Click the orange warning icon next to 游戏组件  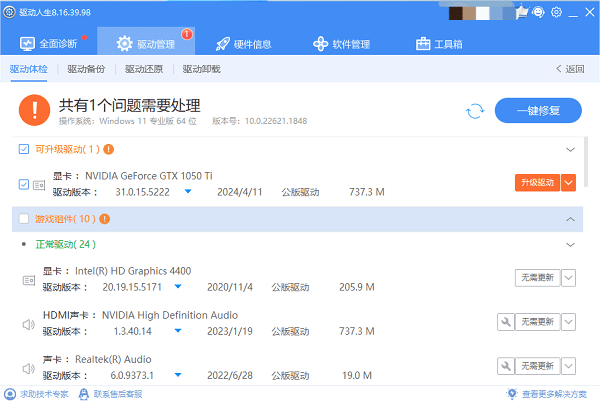pos(104,219)
